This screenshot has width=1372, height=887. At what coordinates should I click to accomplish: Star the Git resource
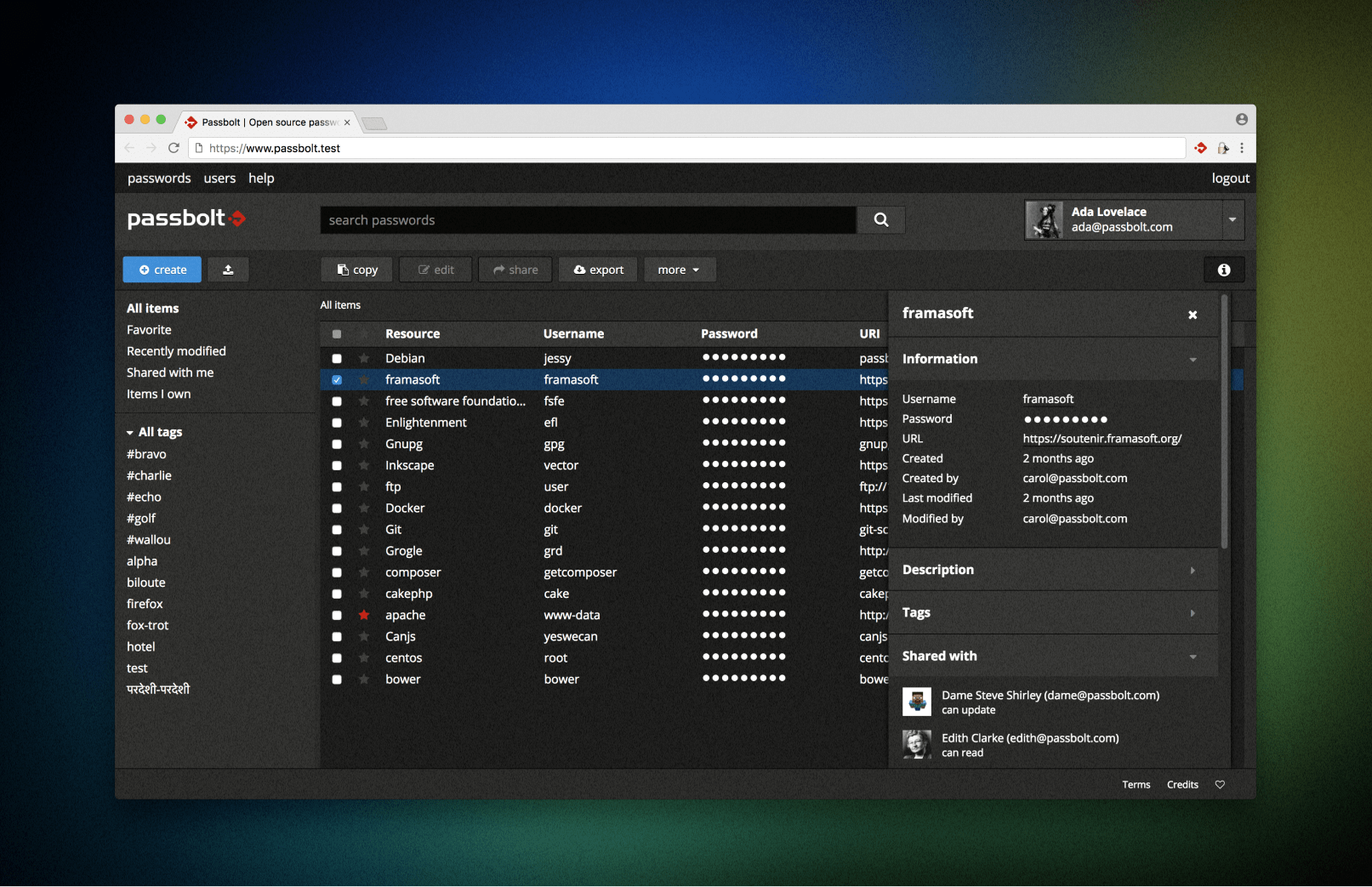pyautogui.click(x=364, y=529)
